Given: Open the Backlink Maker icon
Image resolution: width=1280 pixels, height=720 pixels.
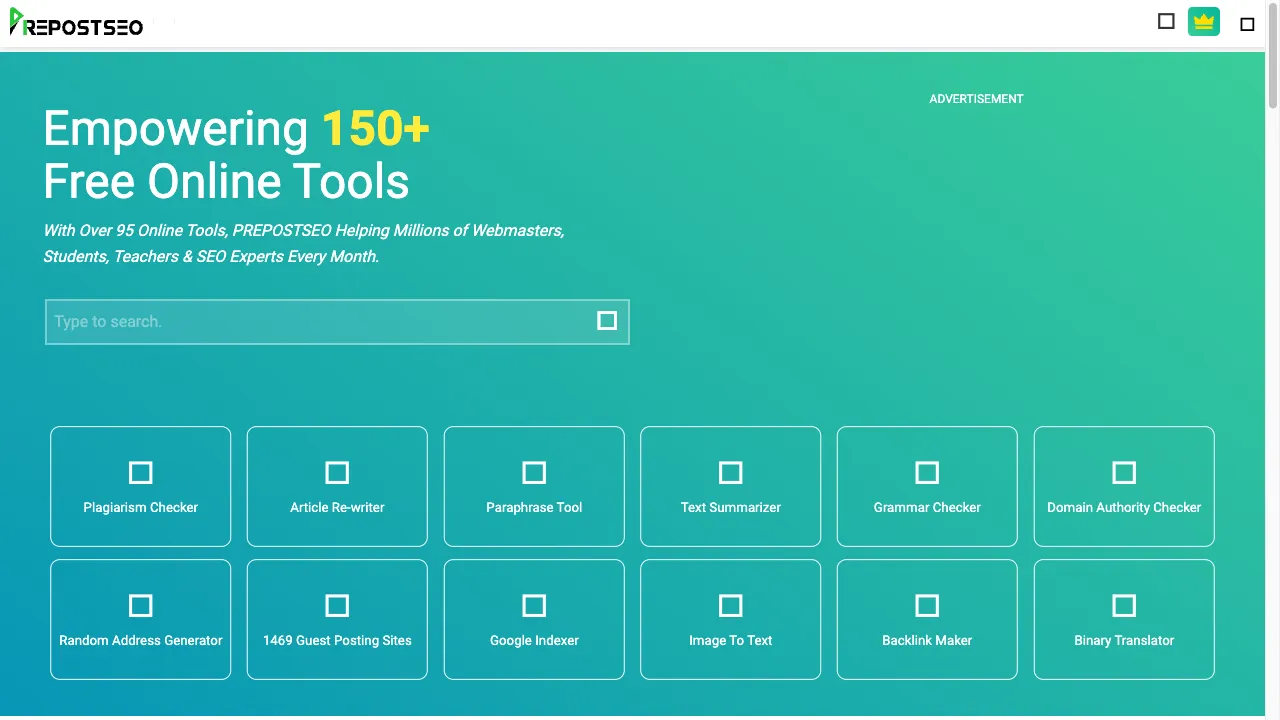Looking at the screenshot, I should click(927, 605).
